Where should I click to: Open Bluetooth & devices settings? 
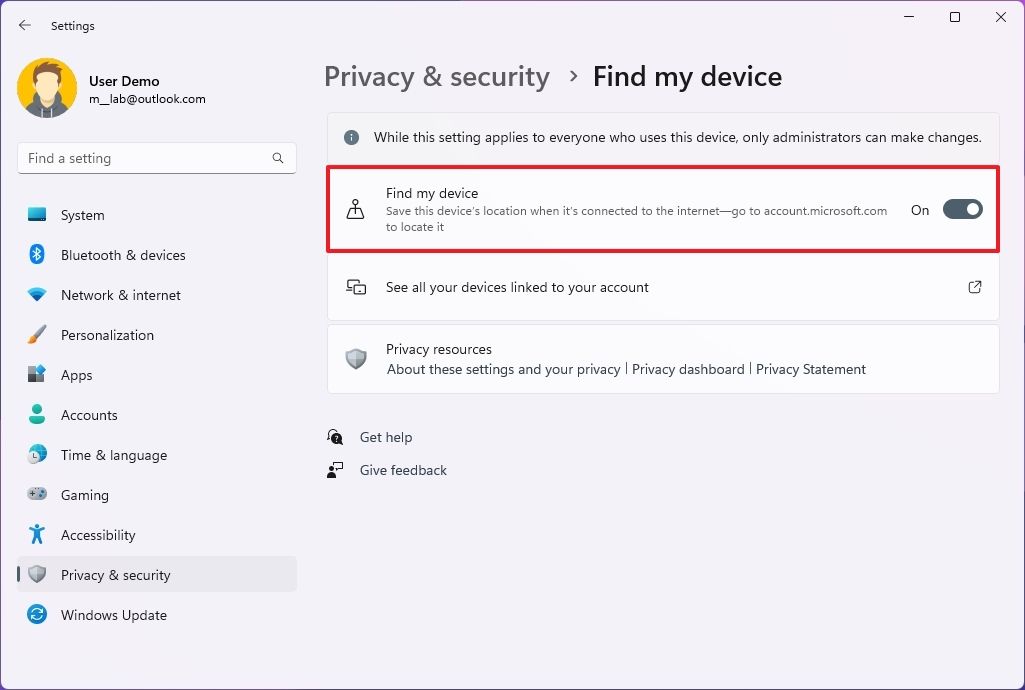[x=122, y=255]
